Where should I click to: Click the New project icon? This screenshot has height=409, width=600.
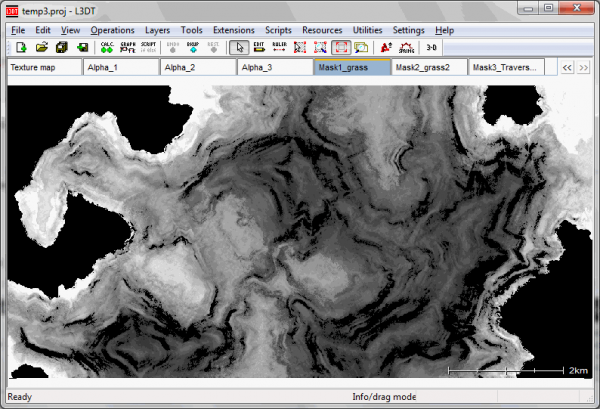pos(21,47)
